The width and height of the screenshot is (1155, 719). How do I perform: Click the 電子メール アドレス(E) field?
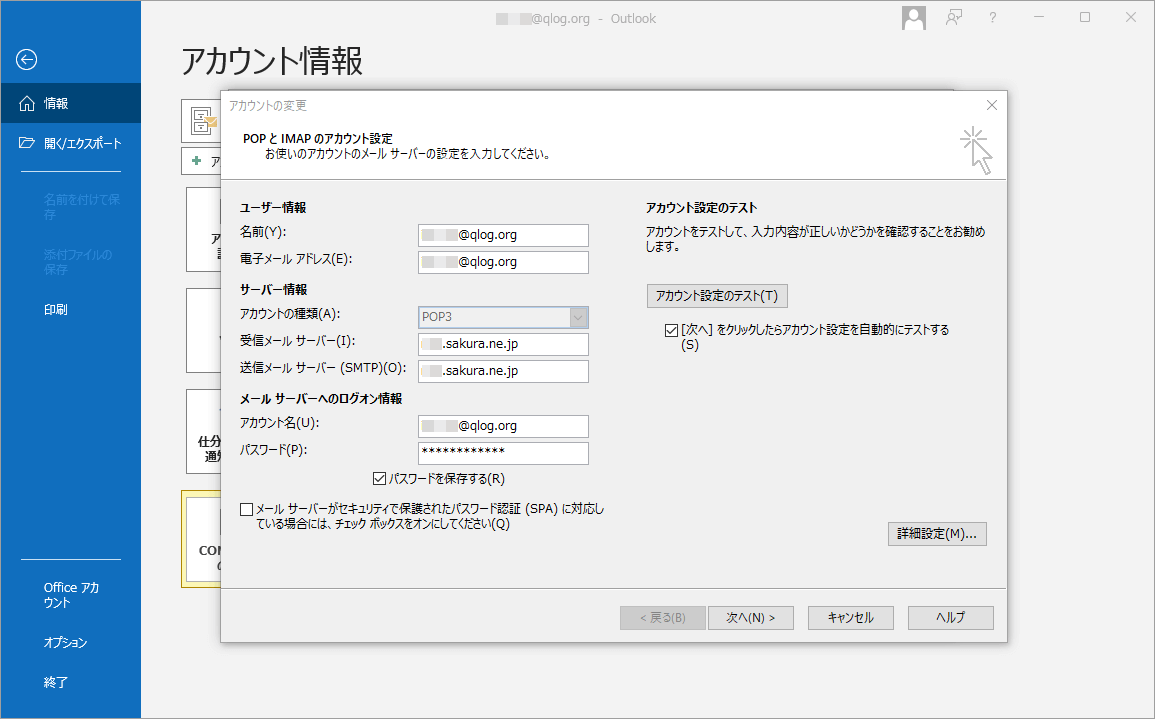[503, 262]
